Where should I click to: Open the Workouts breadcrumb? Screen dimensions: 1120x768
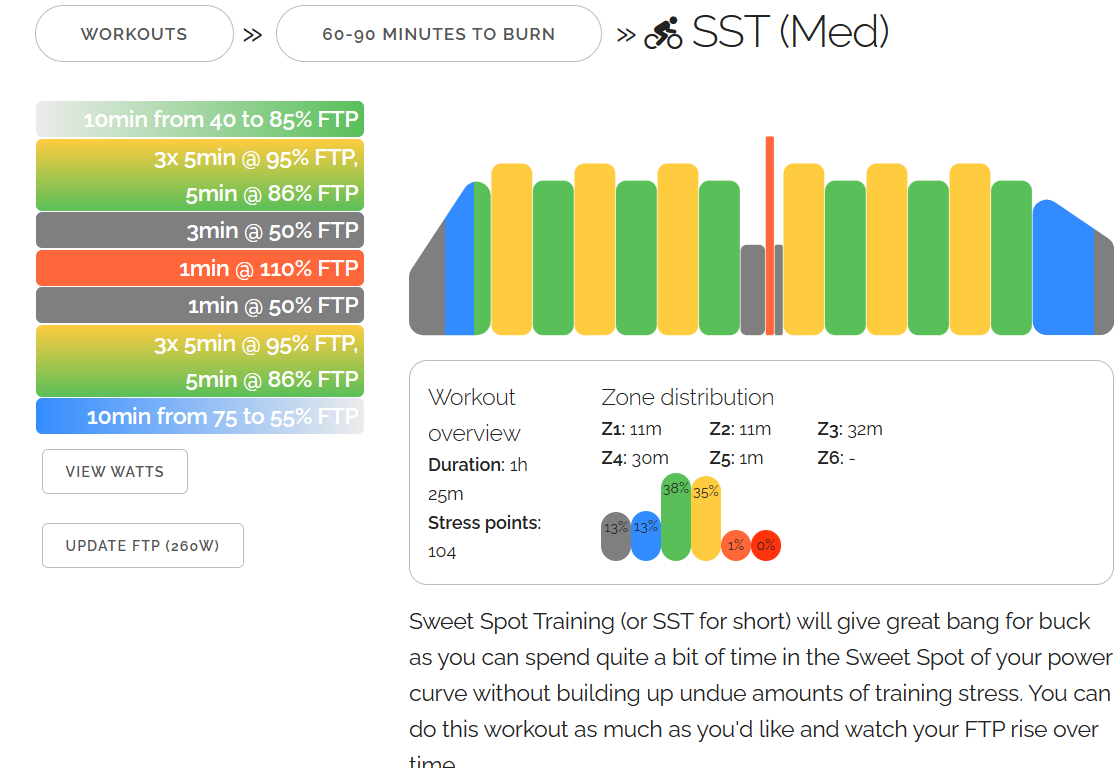point(134,34)
